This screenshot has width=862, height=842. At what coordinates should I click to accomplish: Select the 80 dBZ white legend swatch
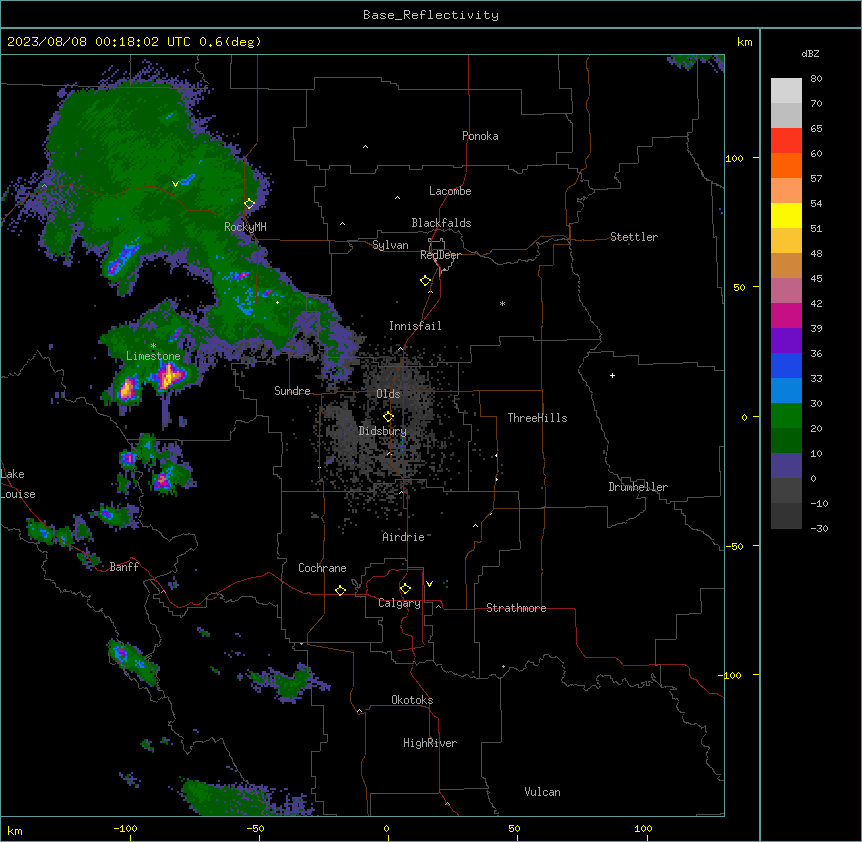point(786,91)
